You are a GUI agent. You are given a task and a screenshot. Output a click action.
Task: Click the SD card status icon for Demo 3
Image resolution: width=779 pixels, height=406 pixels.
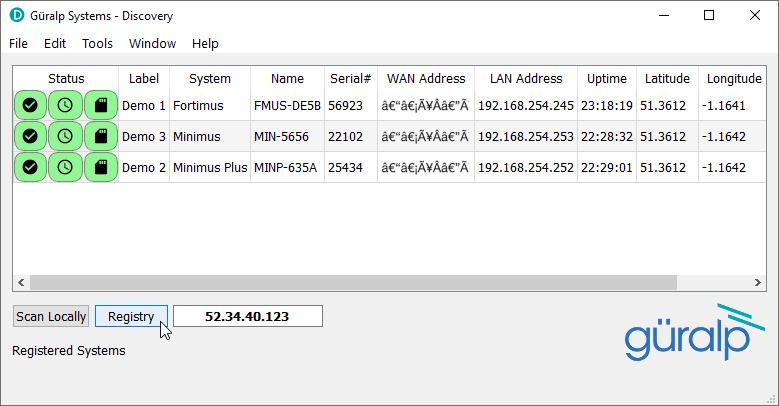[x=101, y=136]
